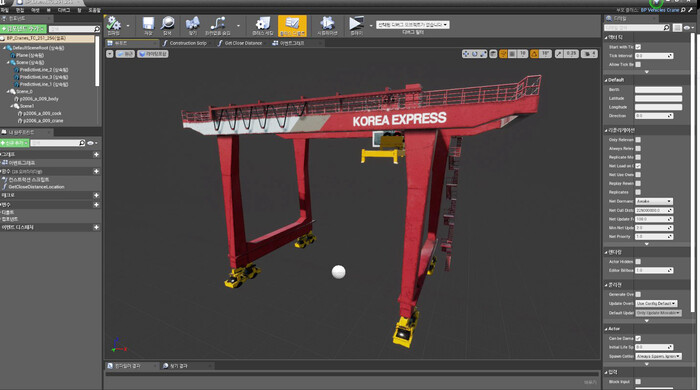The height and width of the screenshot is (390, 700).
Task: Select the translate gizmo tool in viewport
Action: [x=466, y=54]
